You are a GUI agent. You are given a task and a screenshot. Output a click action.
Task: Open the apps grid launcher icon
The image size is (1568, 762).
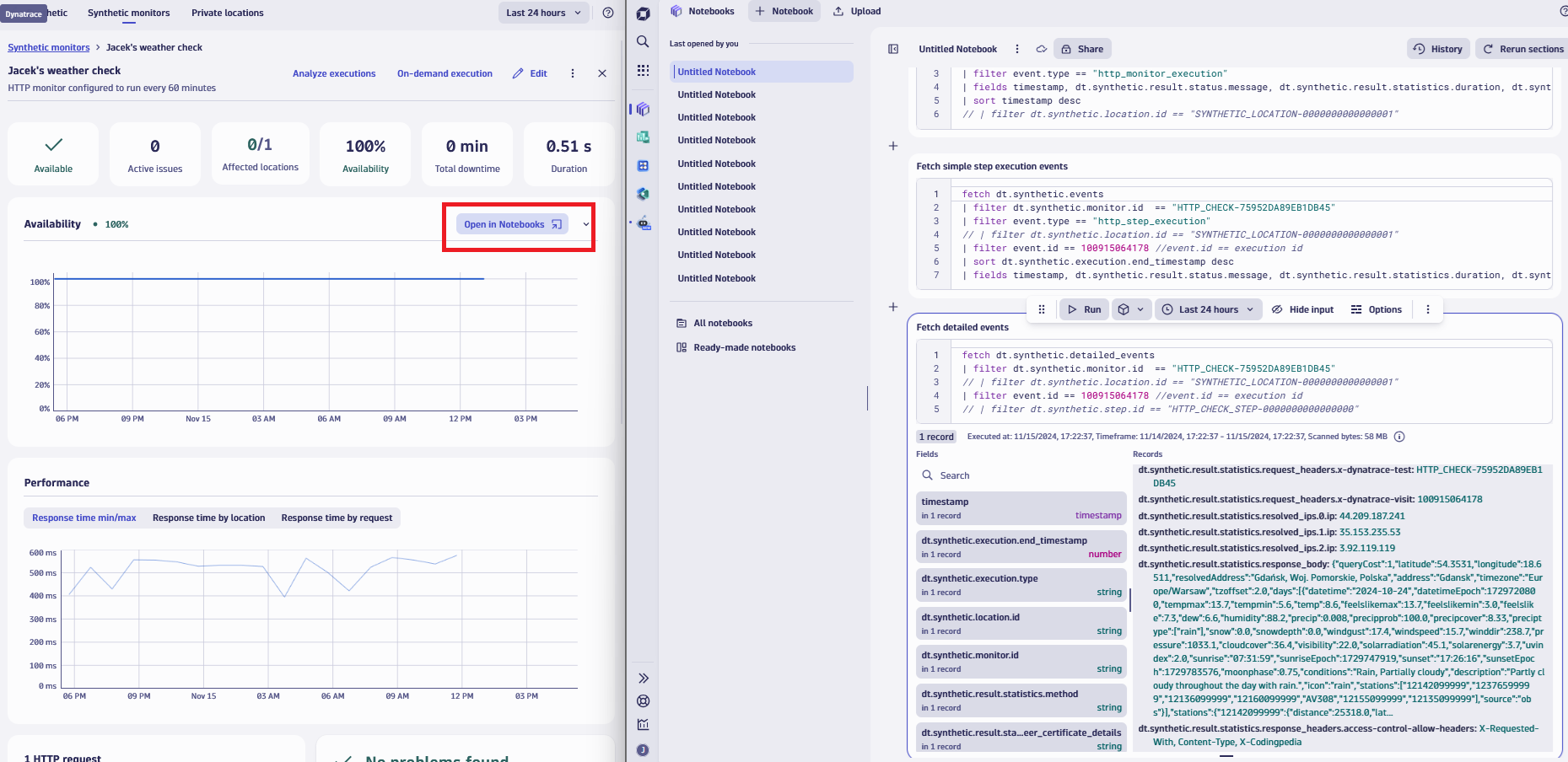(643, 71)
